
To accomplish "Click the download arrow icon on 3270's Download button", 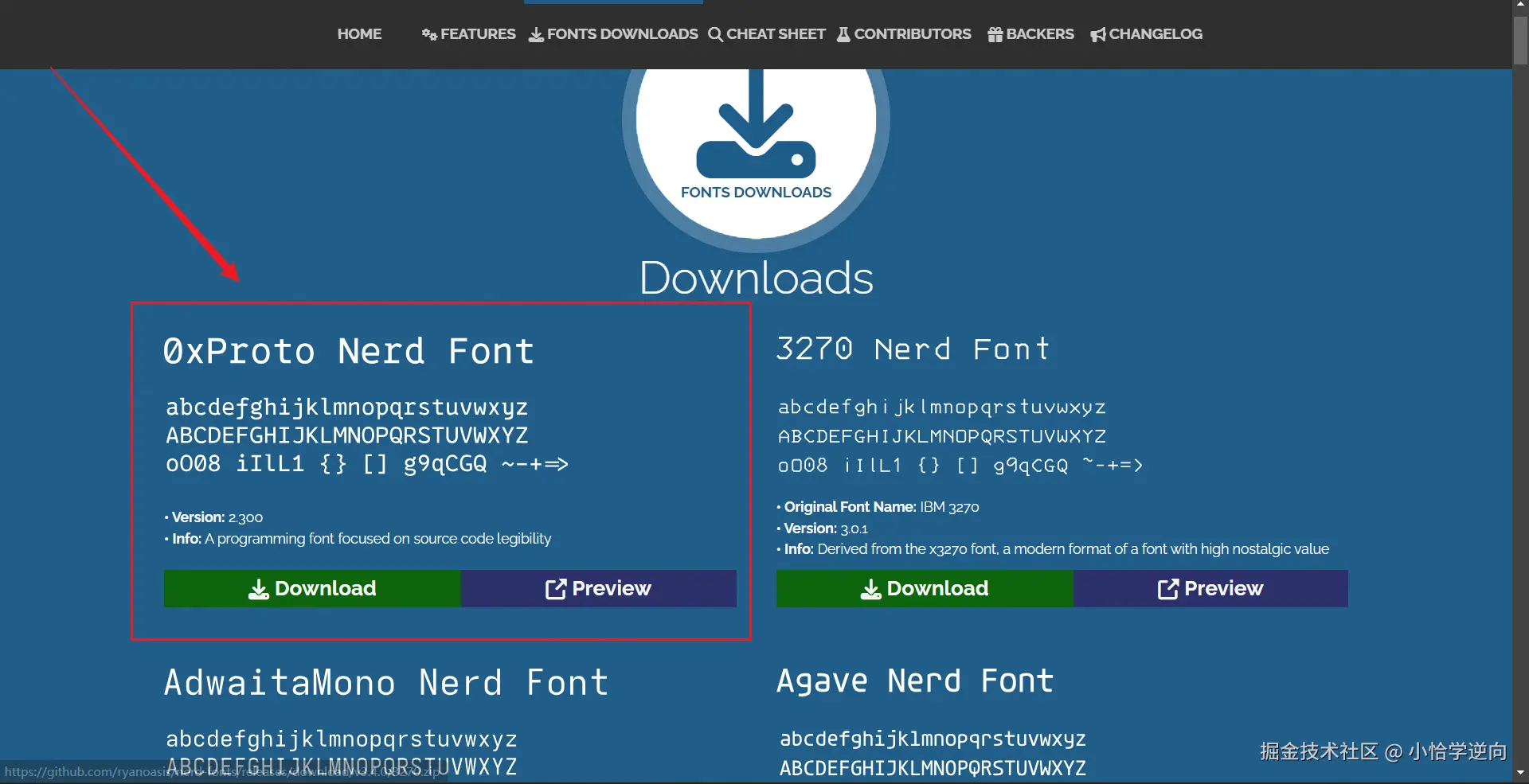I will tap(871, 589).
